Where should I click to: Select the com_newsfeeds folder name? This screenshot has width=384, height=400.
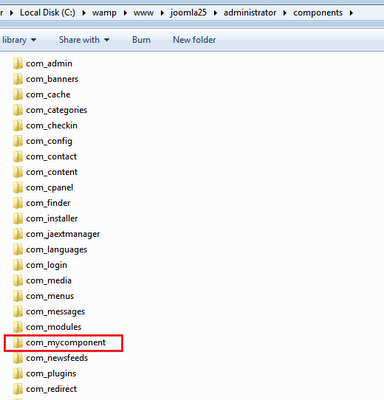57,358
